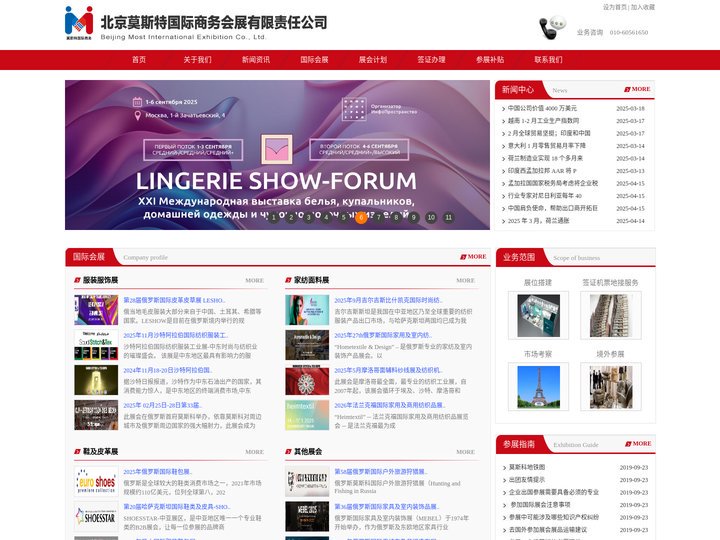
Task: Open news item 孟加拉国国家税务局考虑将企业税
Action: click(553, 183)
